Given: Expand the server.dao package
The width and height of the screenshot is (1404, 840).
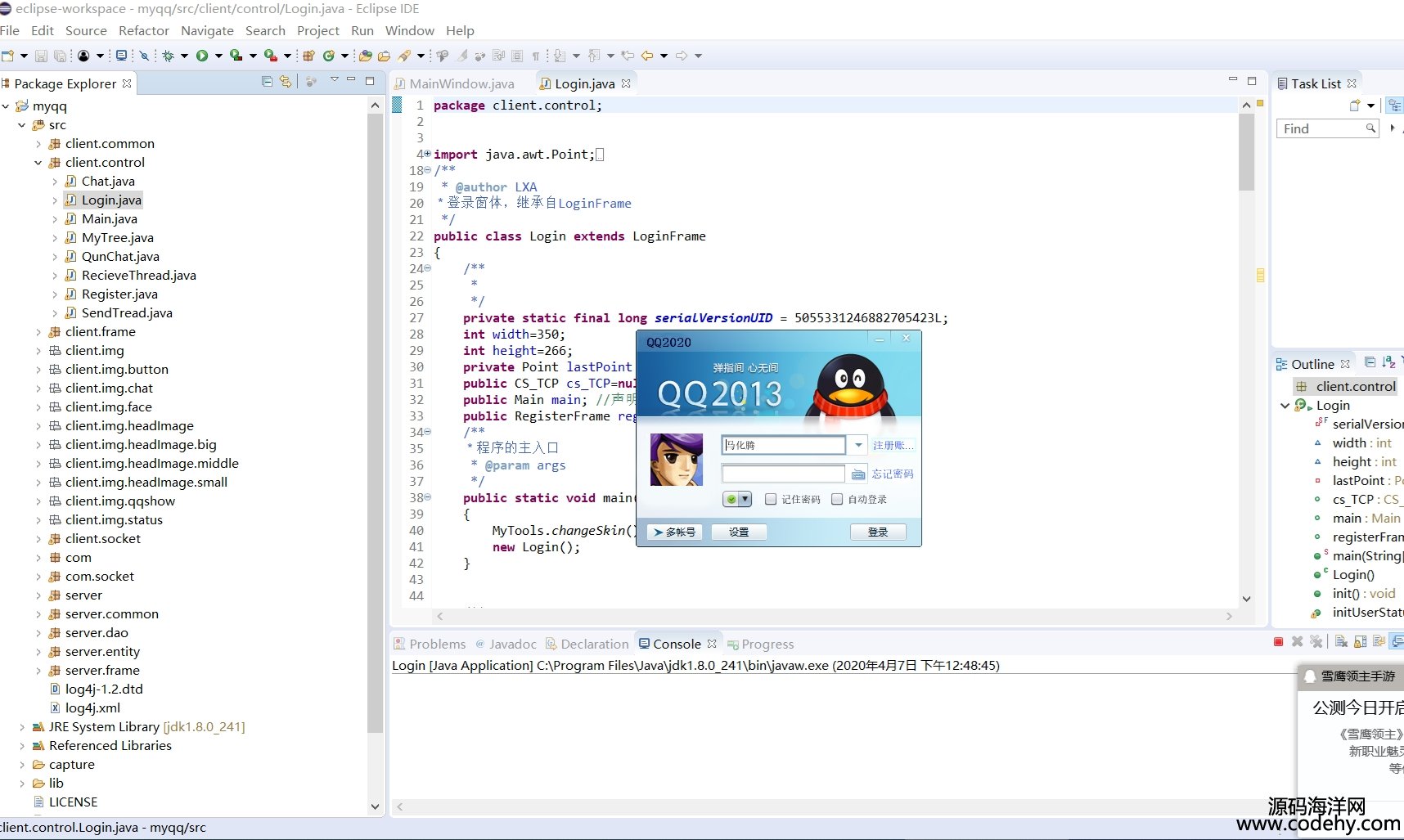Looking at the screenshot, I should coord(38,633).
